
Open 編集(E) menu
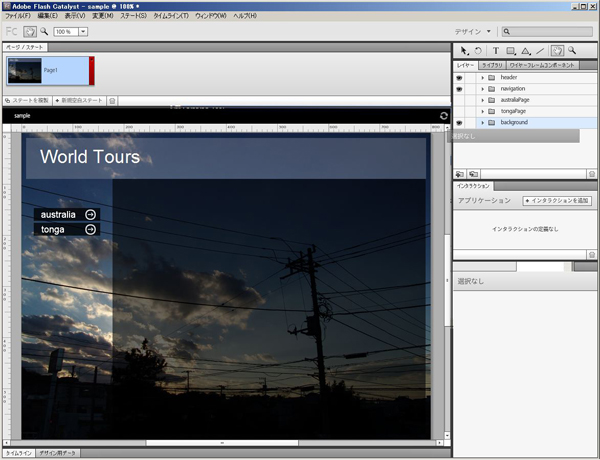tap(47, 16)
